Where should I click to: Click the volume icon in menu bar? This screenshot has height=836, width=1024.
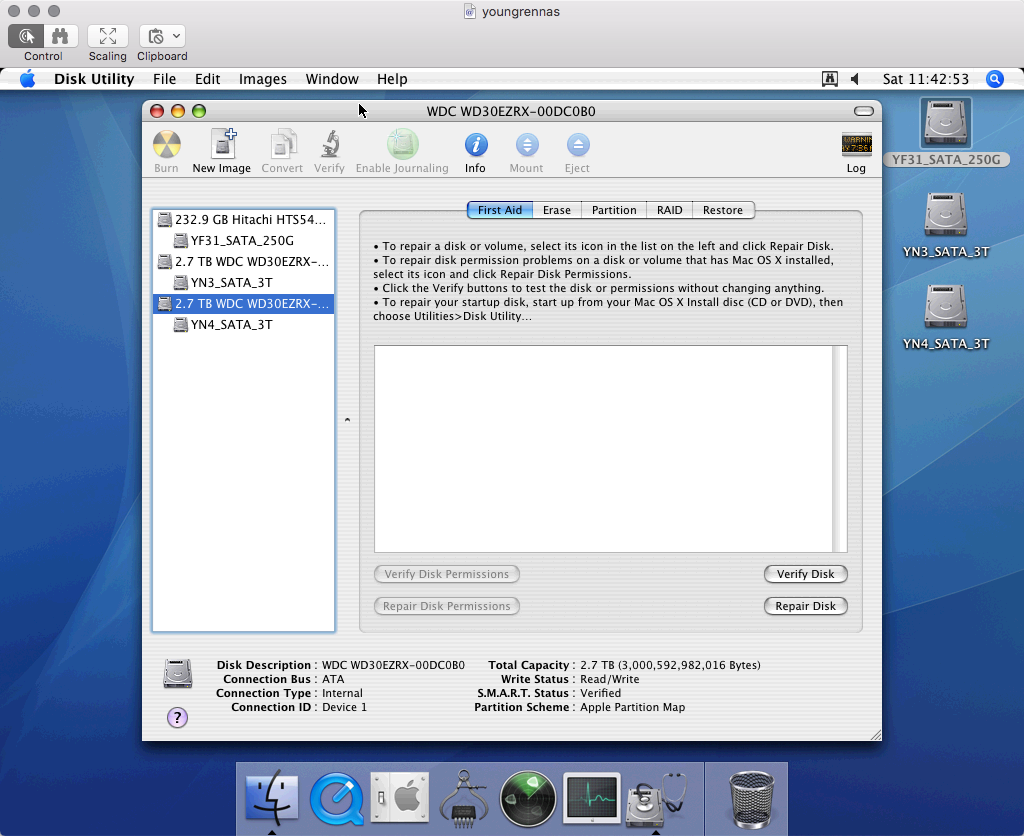coord(854,79)
